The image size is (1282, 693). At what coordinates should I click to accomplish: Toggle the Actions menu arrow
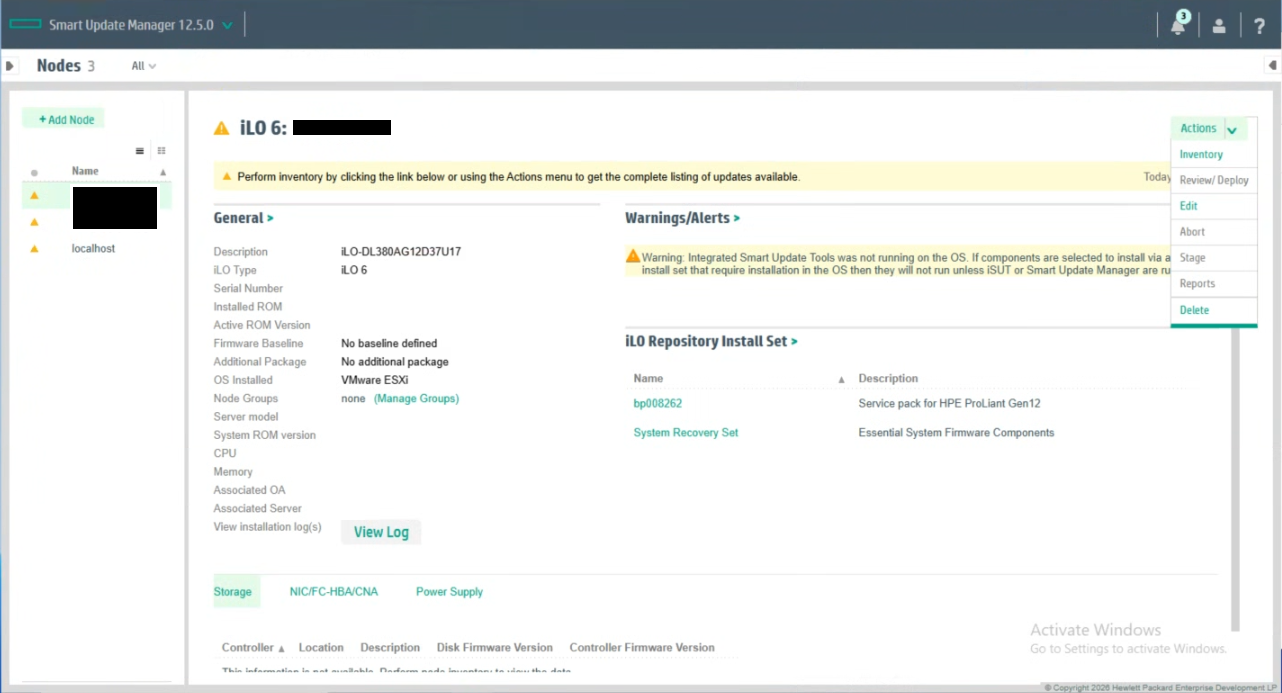click(1232, 130)
